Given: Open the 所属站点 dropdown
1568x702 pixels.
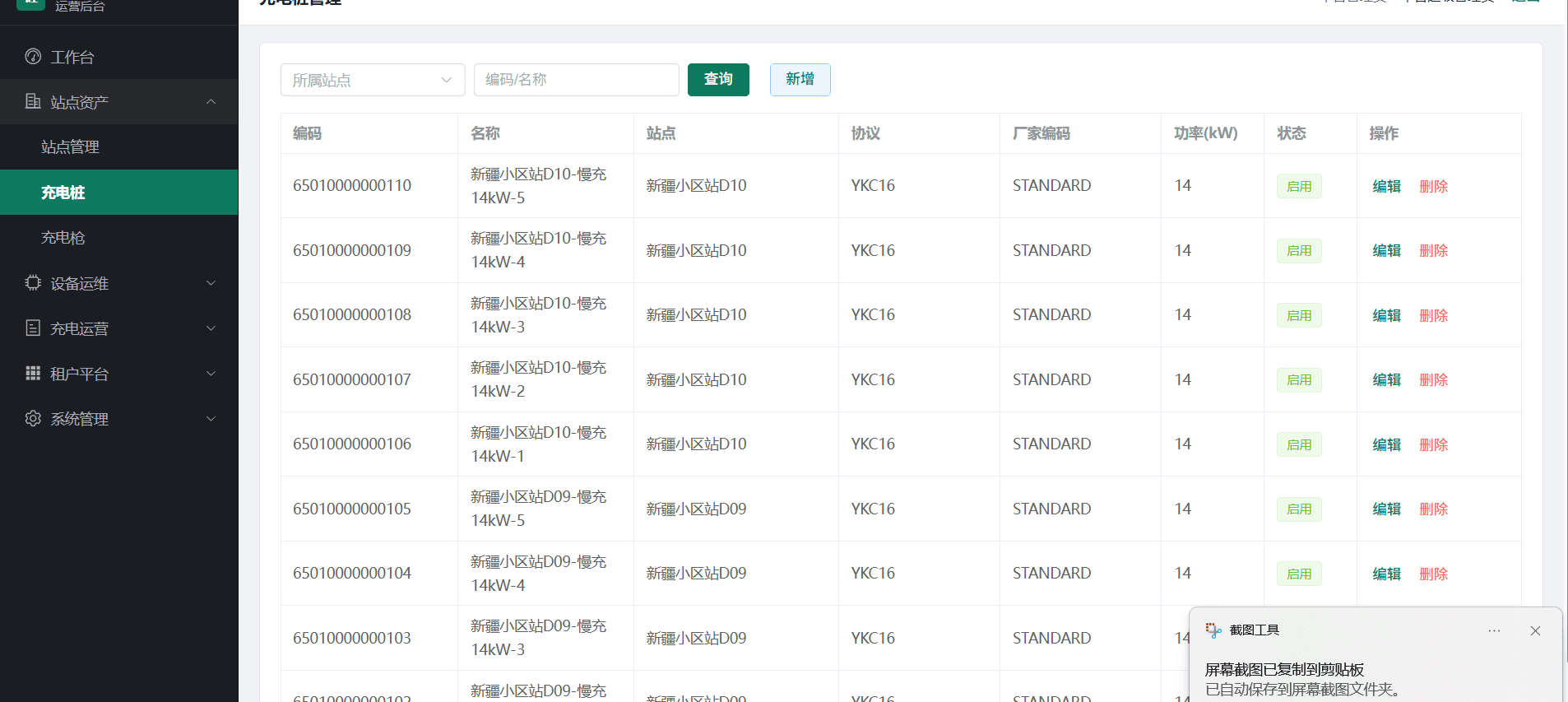Looking at the screenshot, I should 373,80.
